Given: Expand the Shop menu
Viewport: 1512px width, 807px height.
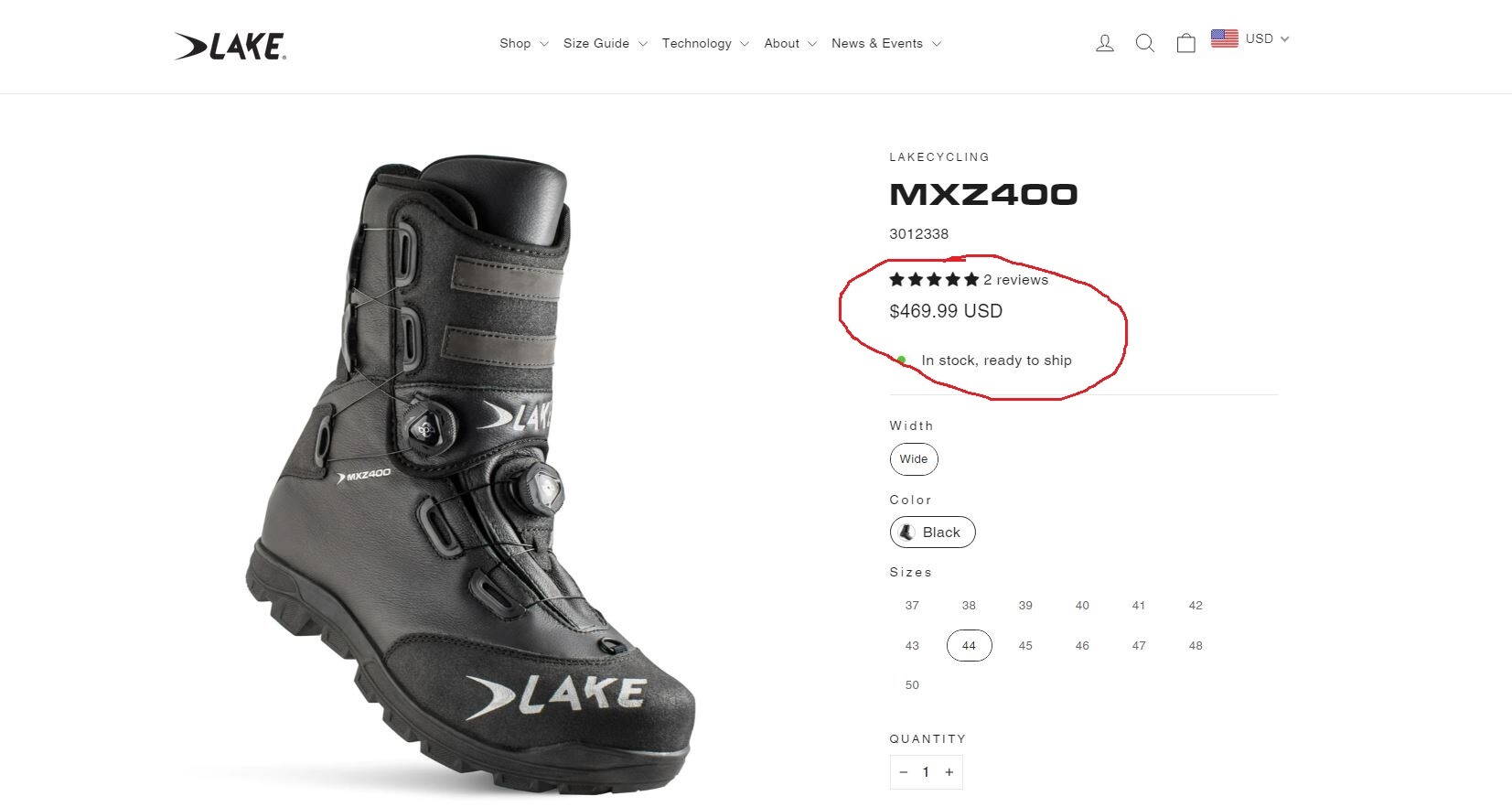Looking at the screenshot, I should [523, 43].
